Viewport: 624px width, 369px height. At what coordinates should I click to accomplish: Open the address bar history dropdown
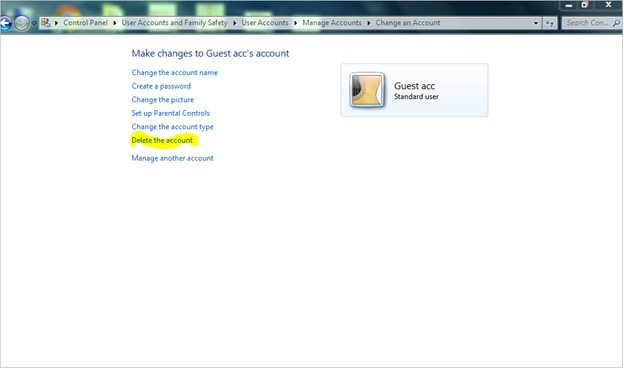click(536, 23)
